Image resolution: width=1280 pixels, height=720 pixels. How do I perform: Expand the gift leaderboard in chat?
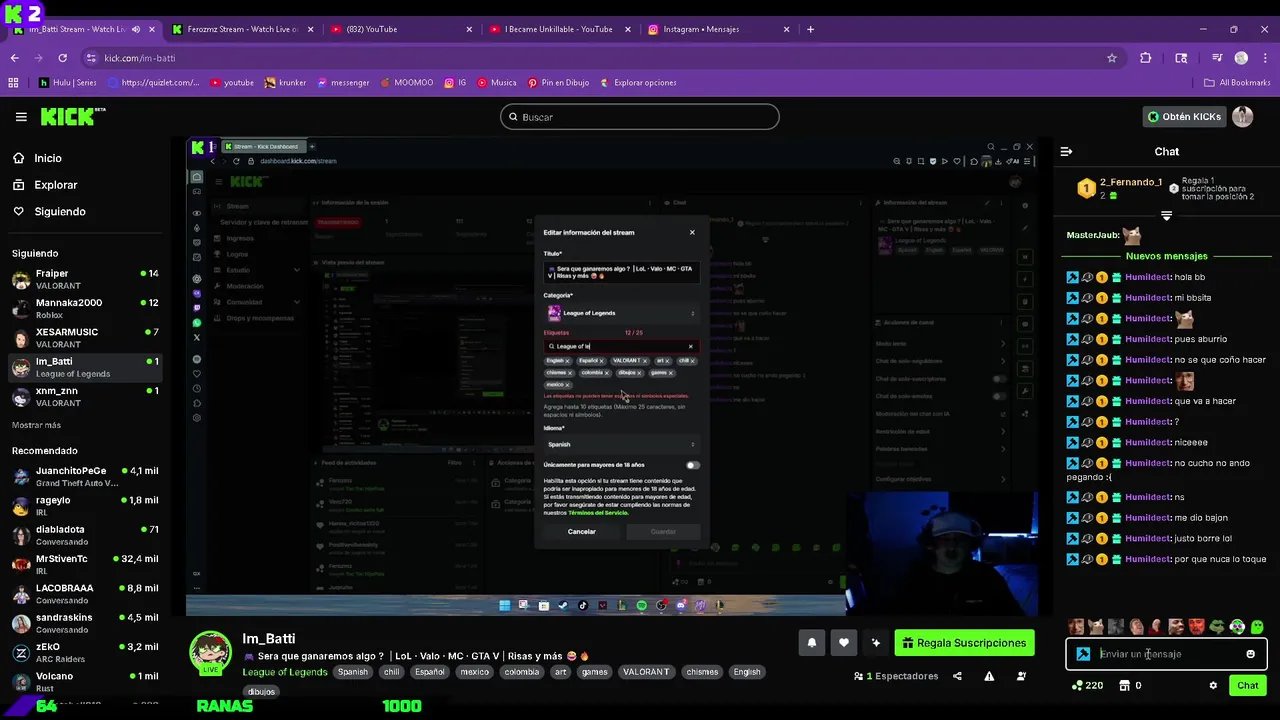click(x=1166, y=216)
